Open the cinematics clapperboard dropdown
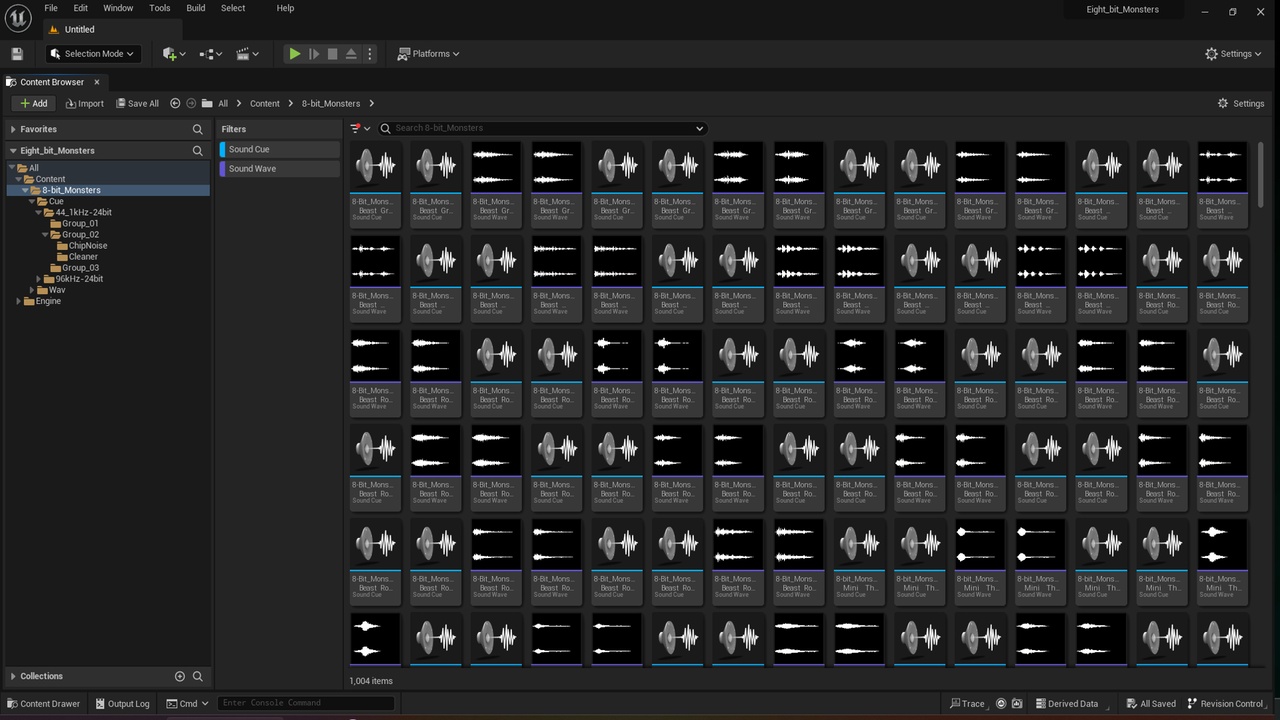The image size is (1280, 720). pyautogui.click(x=247, y=54)
